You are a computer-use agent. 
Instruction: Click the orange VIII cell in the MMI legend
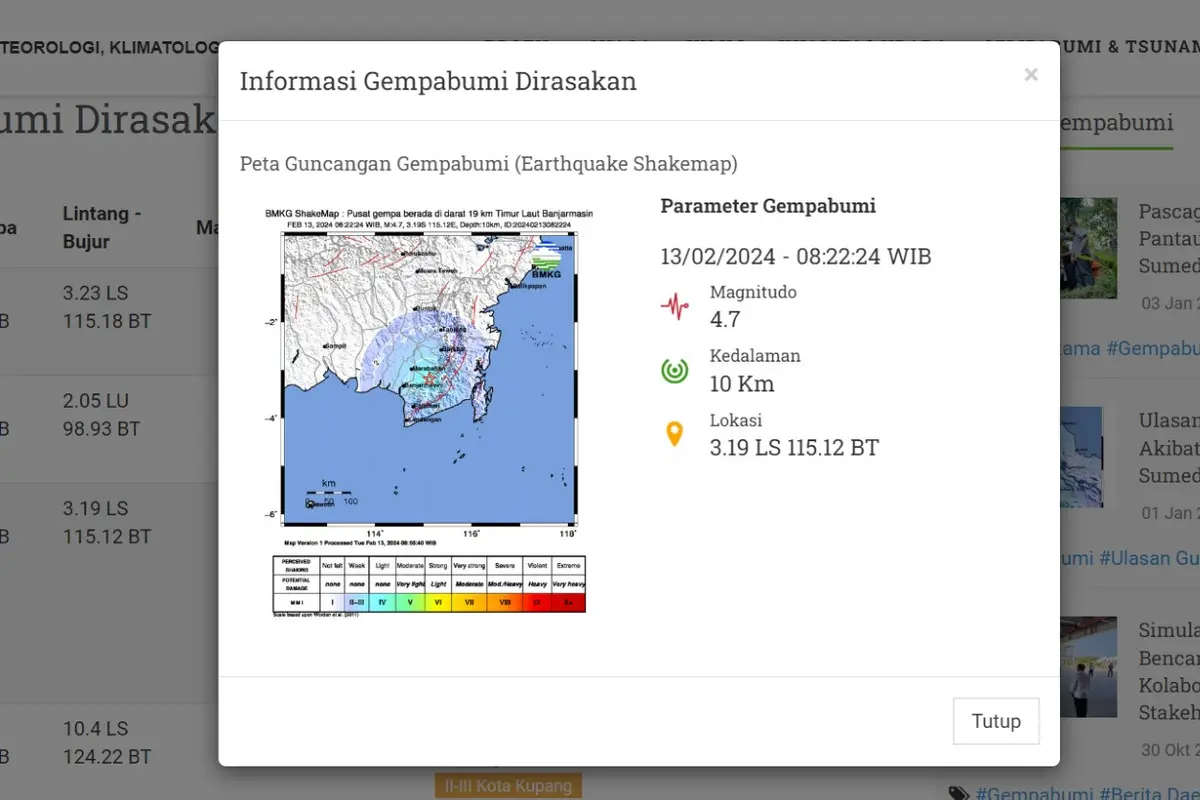coord(504,603)
